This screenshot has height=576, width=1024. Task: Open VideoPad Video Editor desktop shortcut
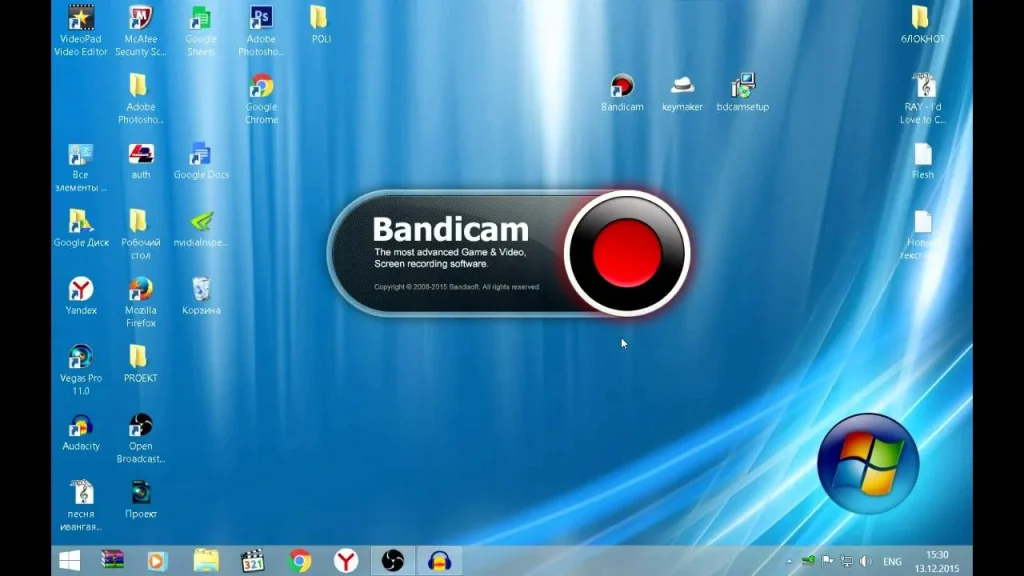80,30
